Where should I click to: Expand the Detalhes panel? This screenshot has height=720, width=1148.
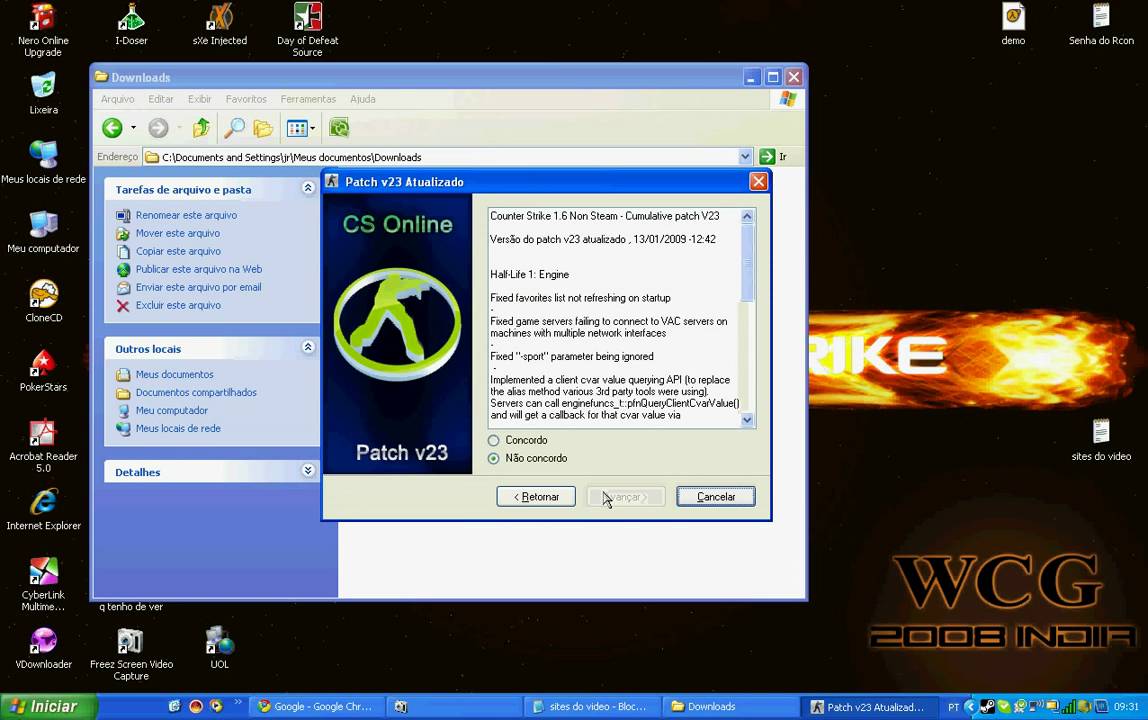coord(308,470)
